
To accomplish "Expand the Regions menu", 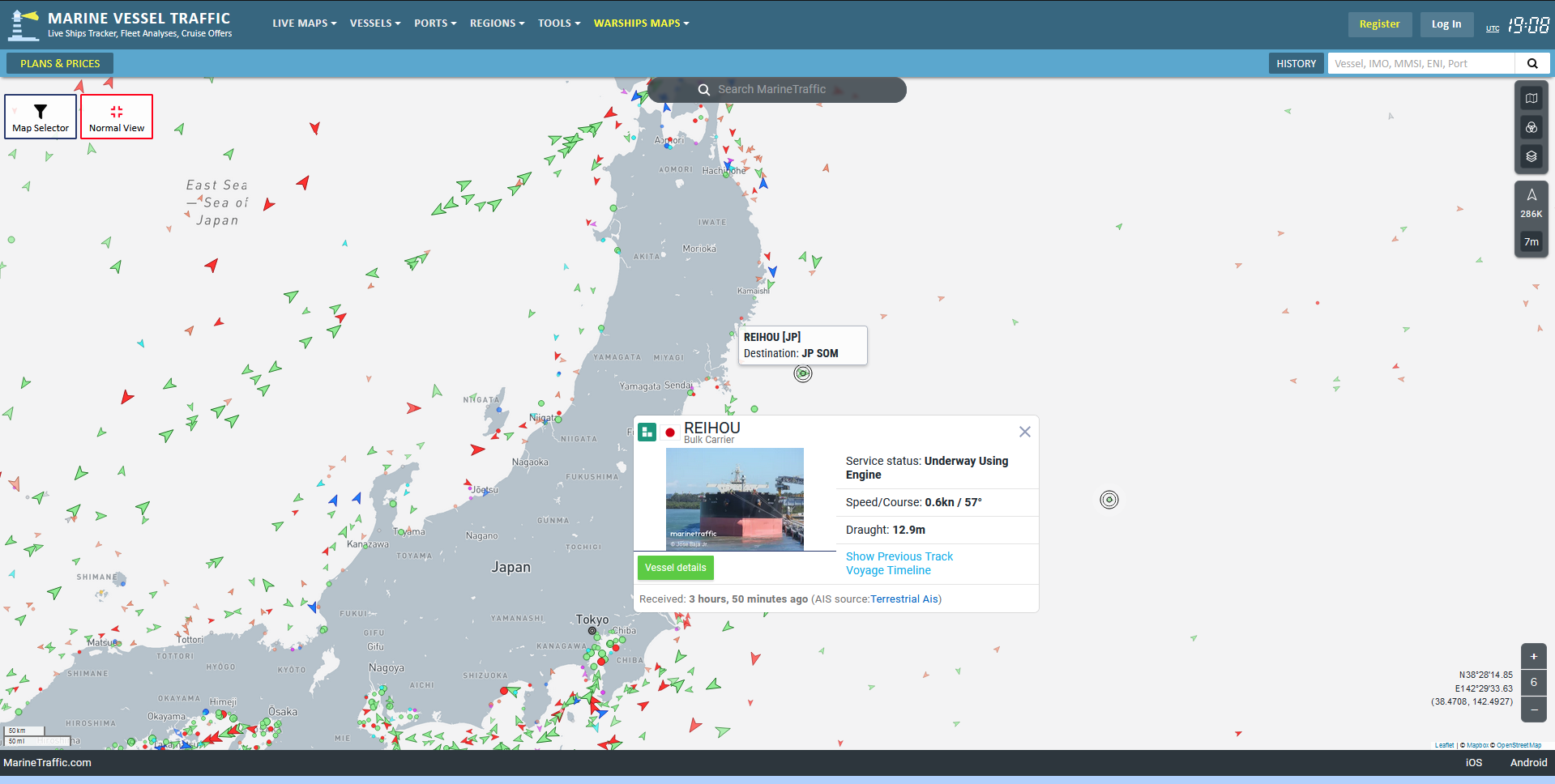I will click(x=497, y=23).
